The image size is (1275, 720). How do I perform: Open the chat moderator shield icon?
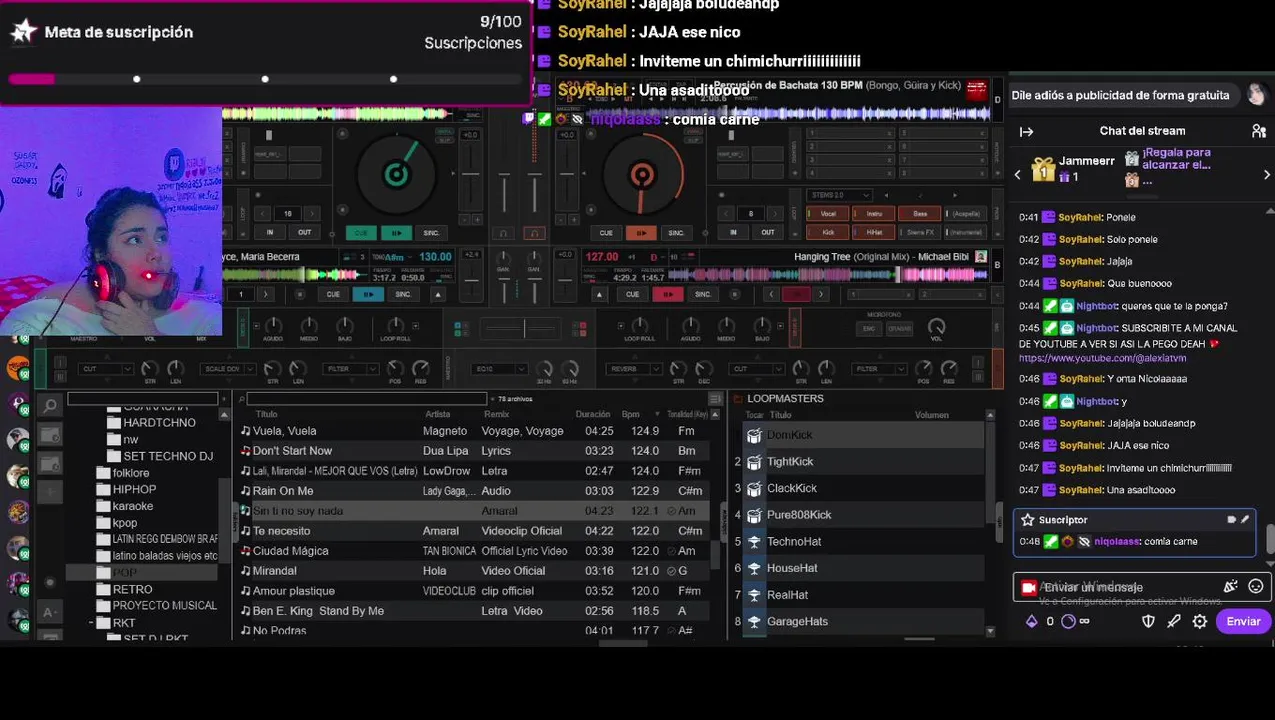point(1148,621)
